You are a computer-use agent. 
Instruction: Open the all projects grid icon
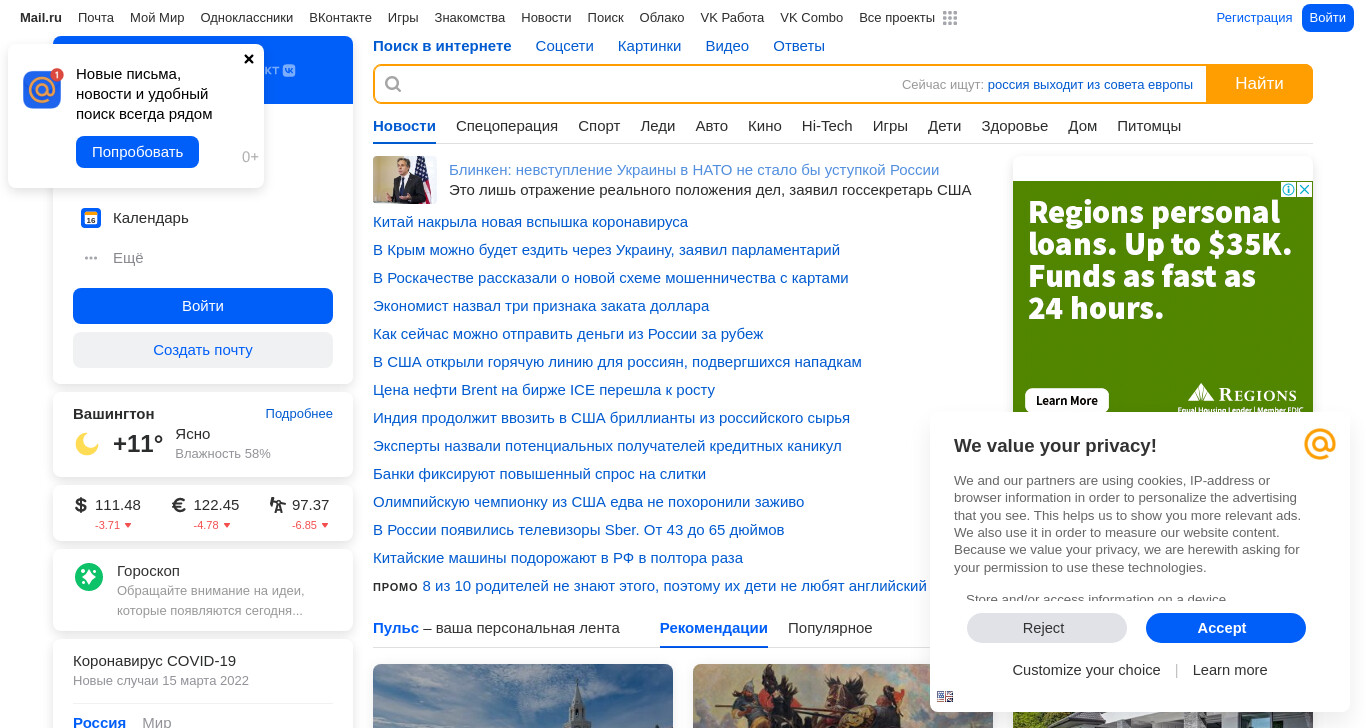pos(950,18)
